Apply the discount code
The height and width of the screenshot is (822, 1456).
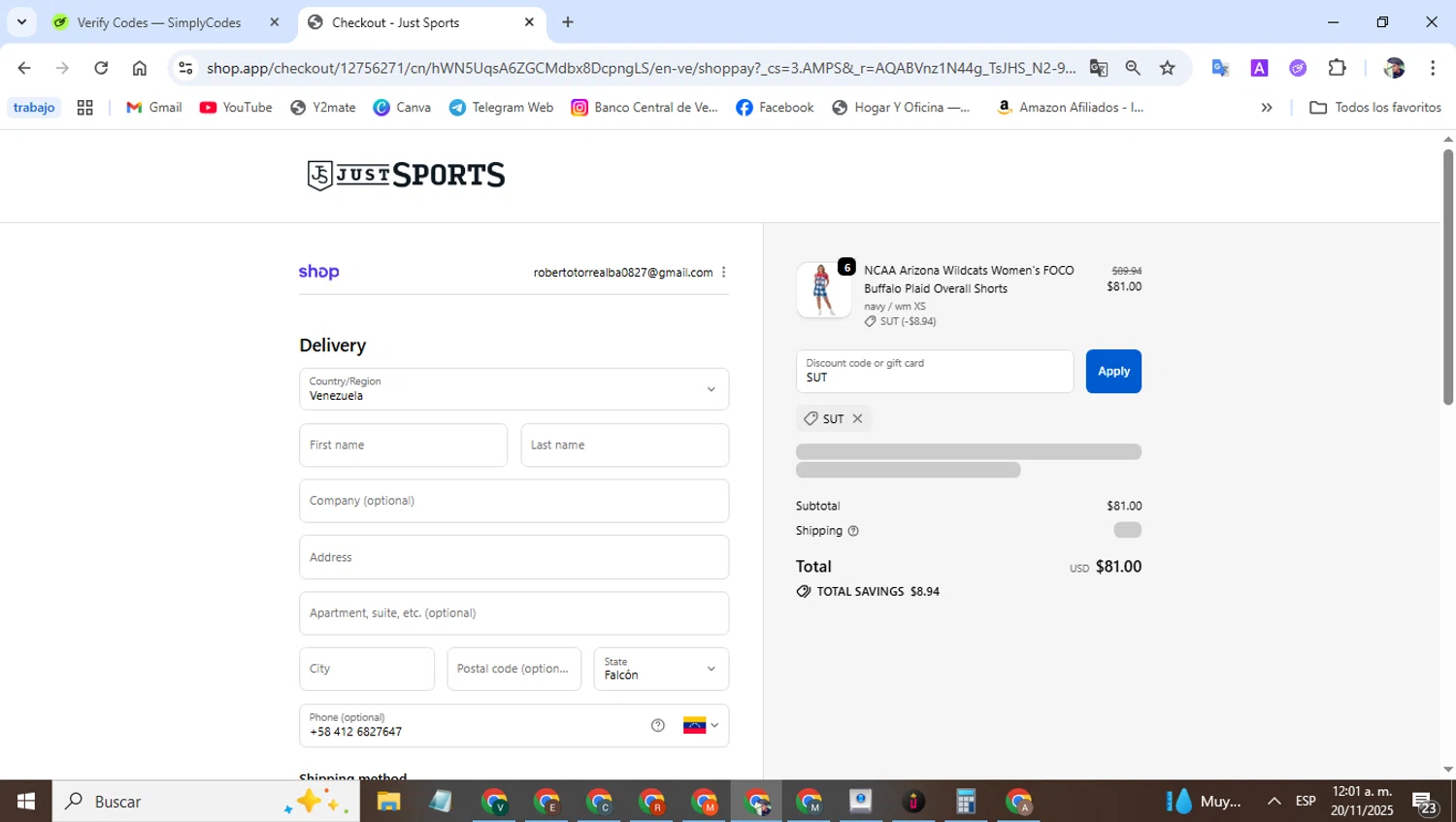tap(1113, 372)
